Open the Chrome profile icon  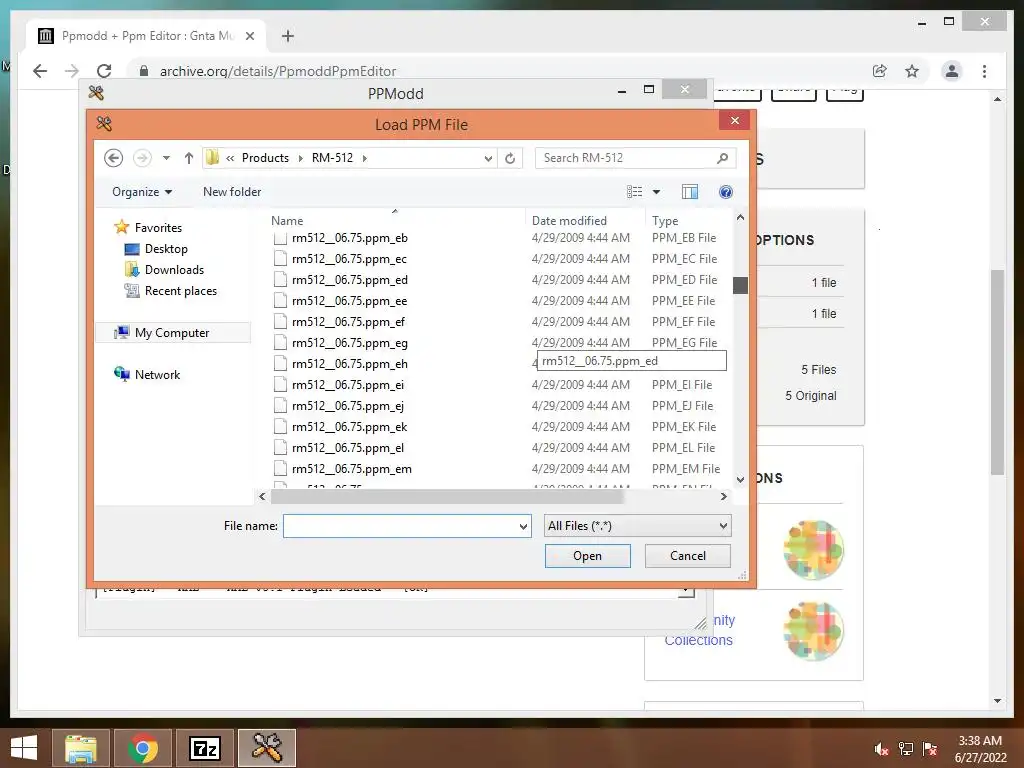[x=952, y=71]
